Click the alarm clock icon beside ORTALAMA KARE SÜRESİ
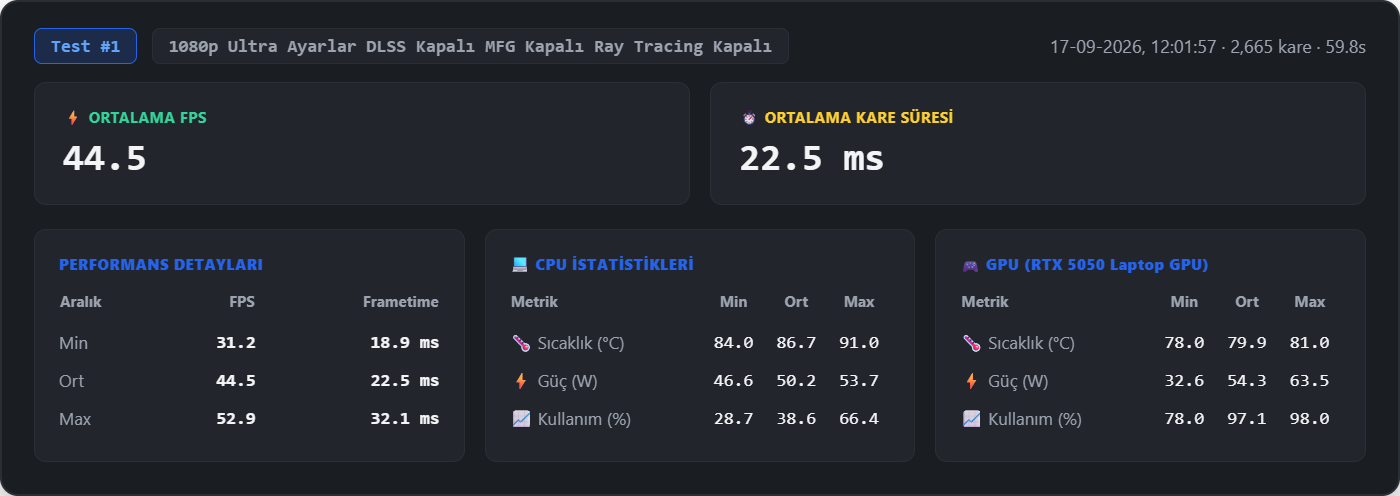 click(749, 118)
